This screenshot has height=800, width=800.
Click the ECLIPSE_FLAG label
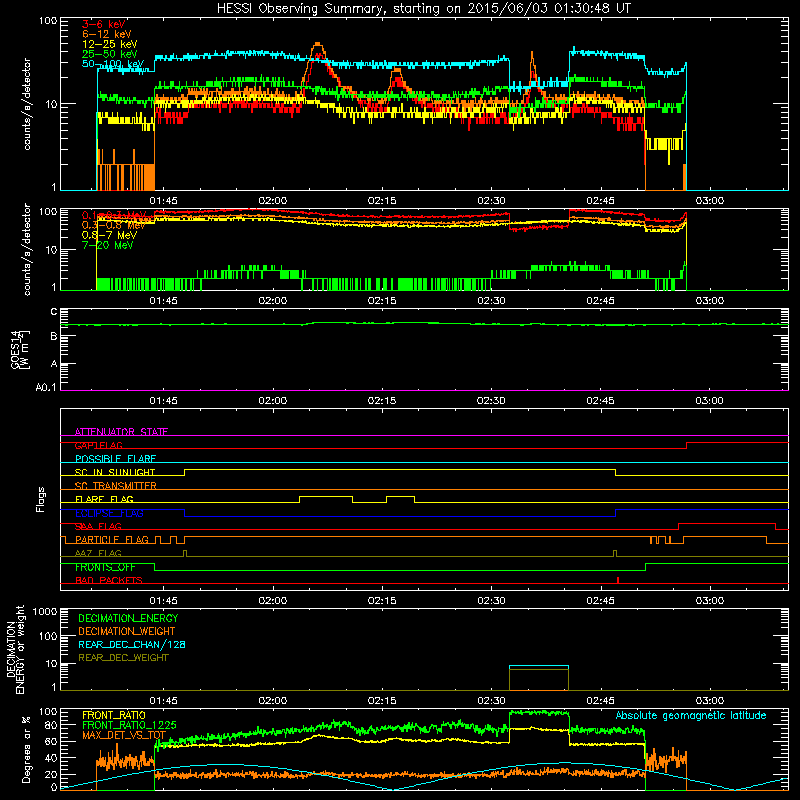coord(109,513)
